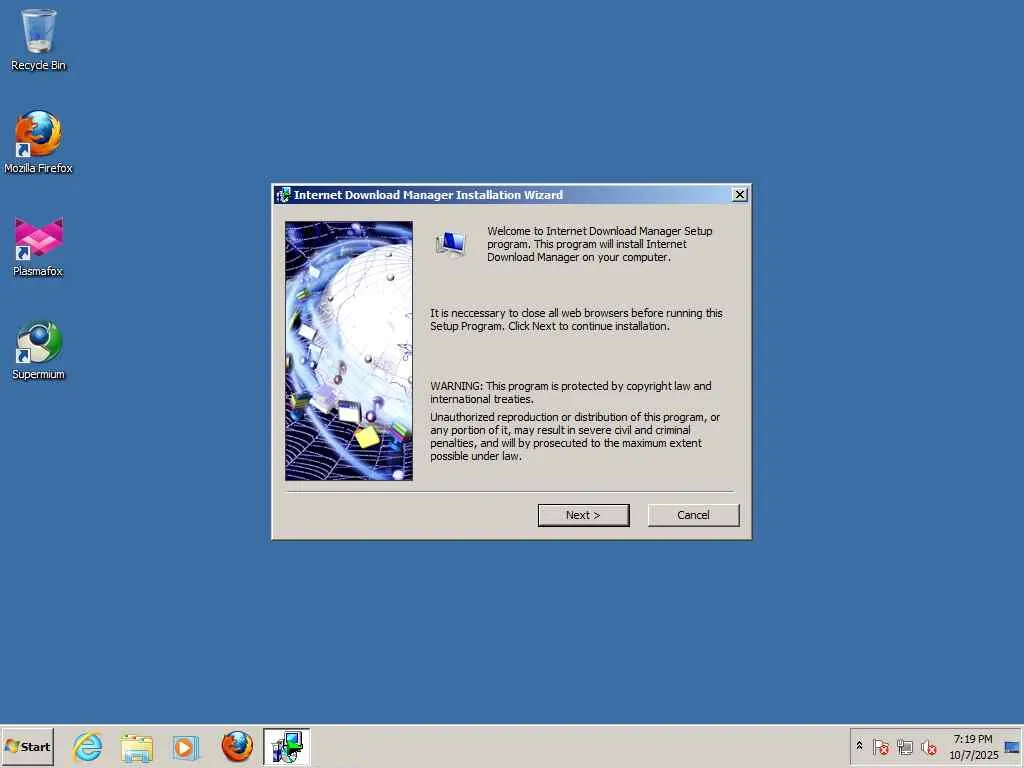Click the computer setup icon beside welcome text

tap(450, 245)
